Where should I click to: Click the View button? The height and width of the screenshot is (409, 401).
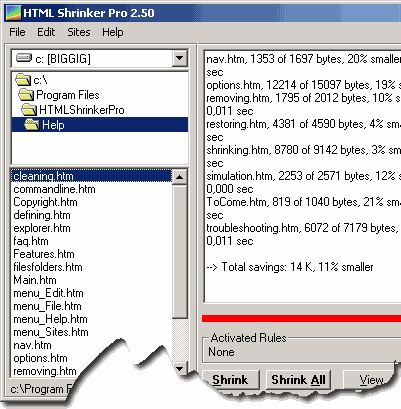click(371, 380)
